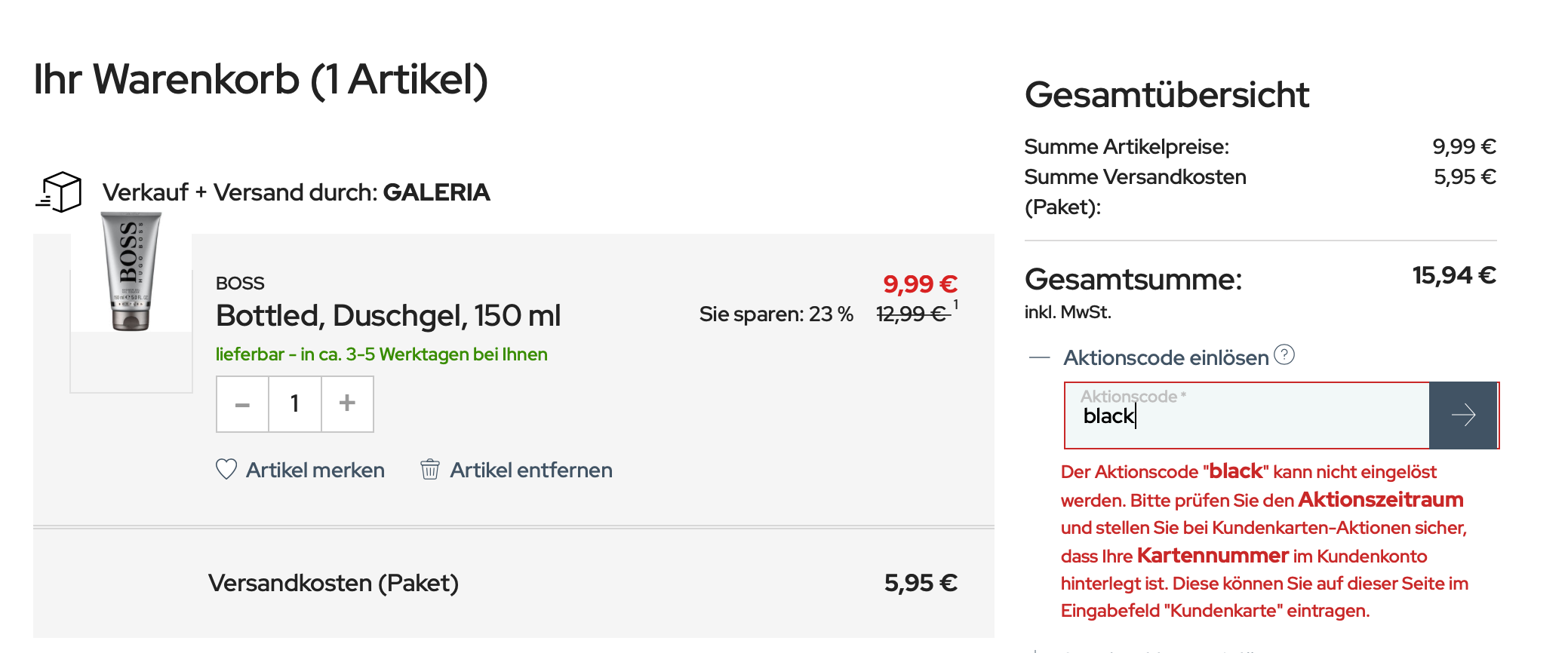Submit the promo code with the arrow button
1568x653 pixels.
[x=1463, y=415]
